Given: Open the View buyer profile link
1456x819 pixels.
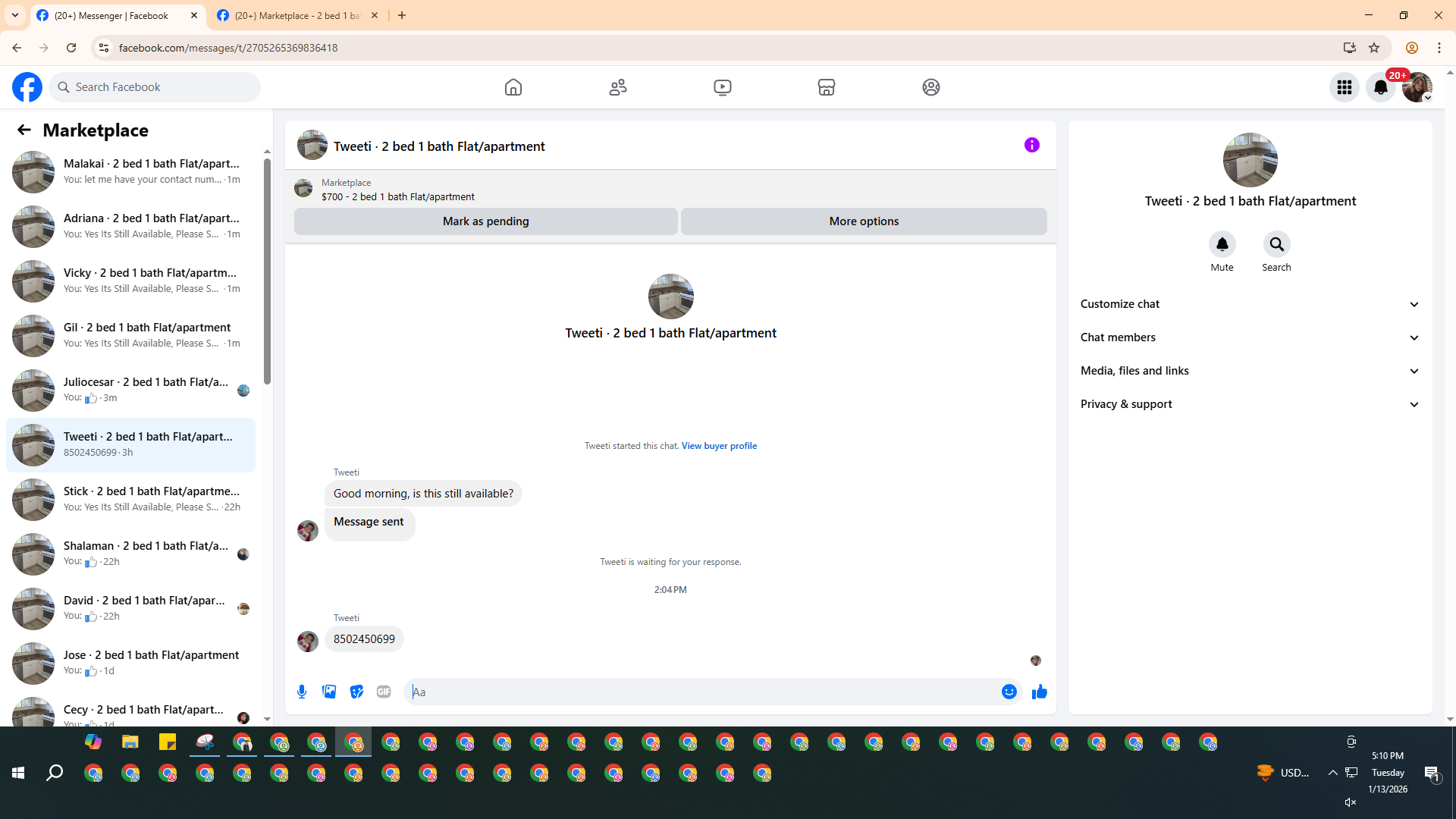Looking at the screenshot, I should (719, 446).
